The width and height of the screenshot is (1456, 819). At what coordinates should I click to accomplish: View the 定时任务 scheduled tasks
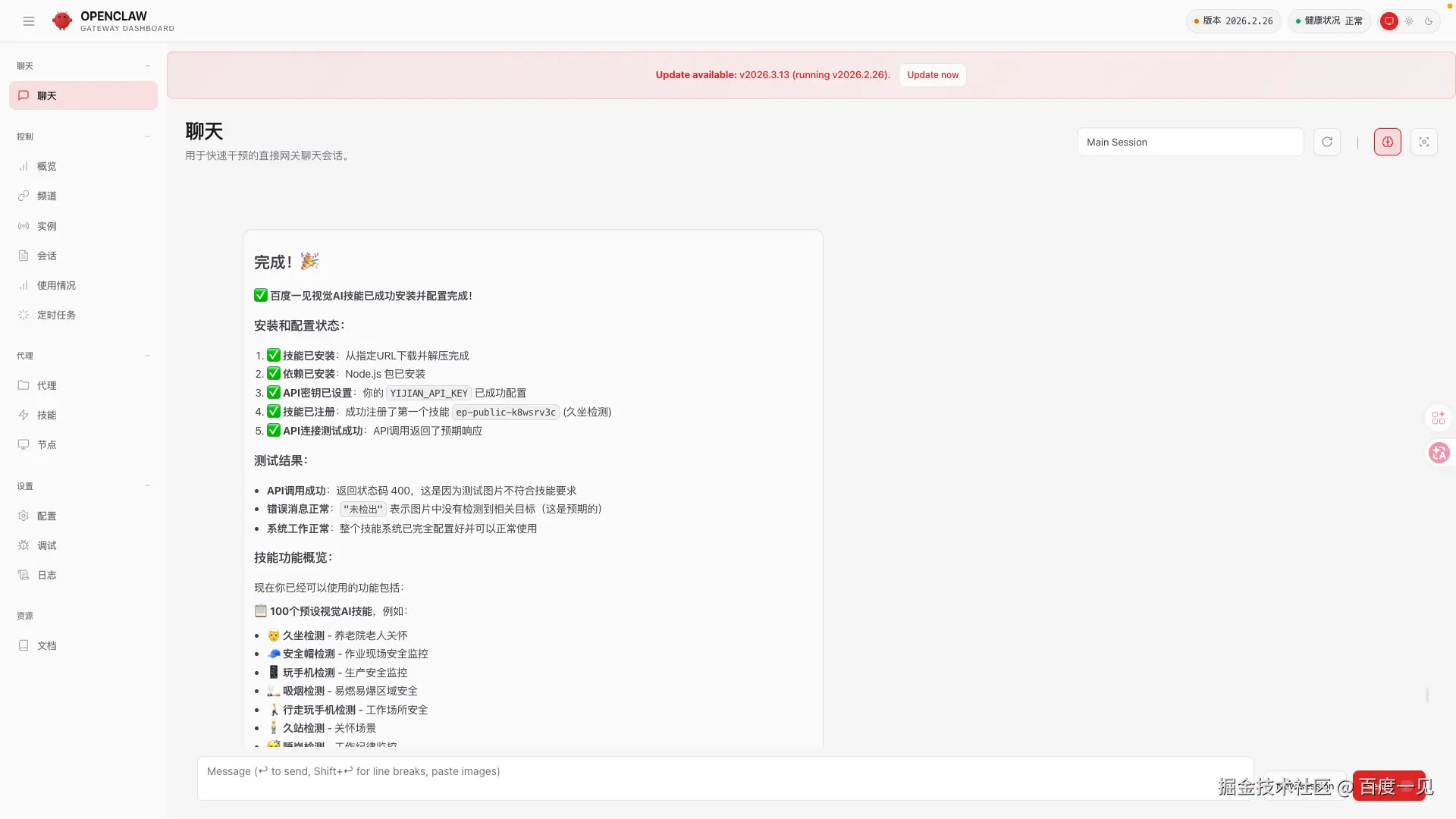tap(55, 315)
